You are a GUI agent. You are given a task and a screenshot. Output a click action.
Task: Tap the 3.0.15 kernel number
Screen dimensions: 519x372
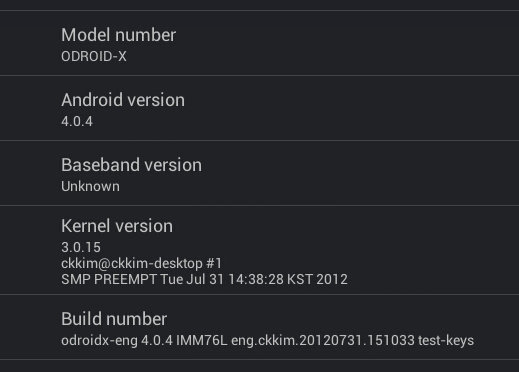coord(81,247)
